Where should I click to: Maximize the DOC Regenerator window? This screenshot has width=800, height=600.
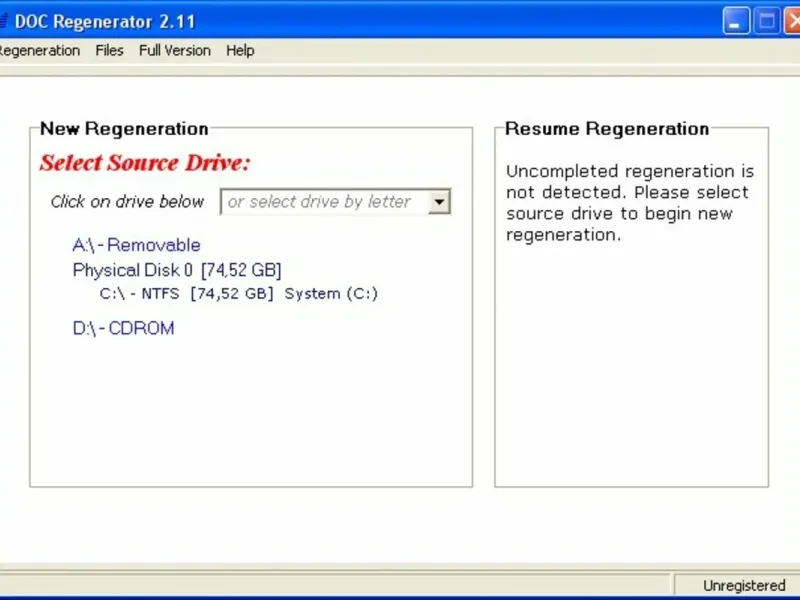tap(766, 21)
